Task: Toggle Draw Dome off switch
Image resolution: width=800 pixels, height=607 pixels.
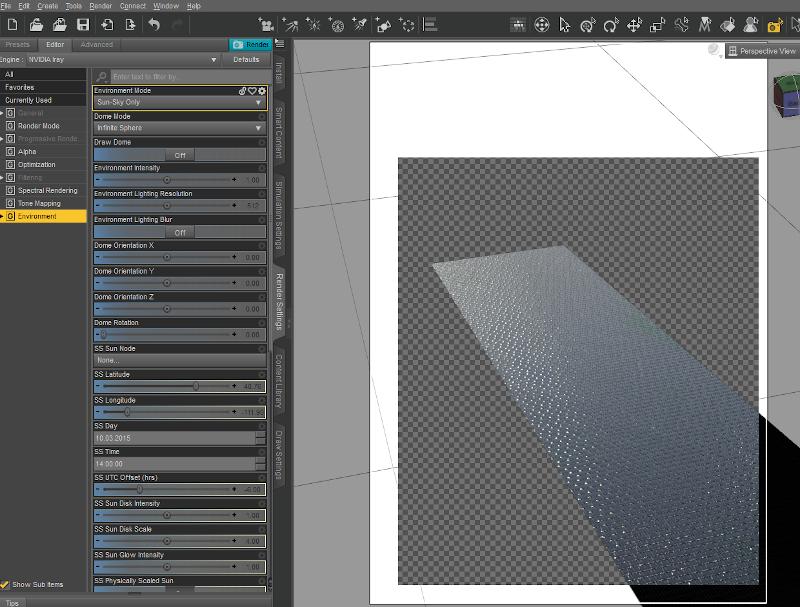Action: pyautogui.click(x=180, y=155)
